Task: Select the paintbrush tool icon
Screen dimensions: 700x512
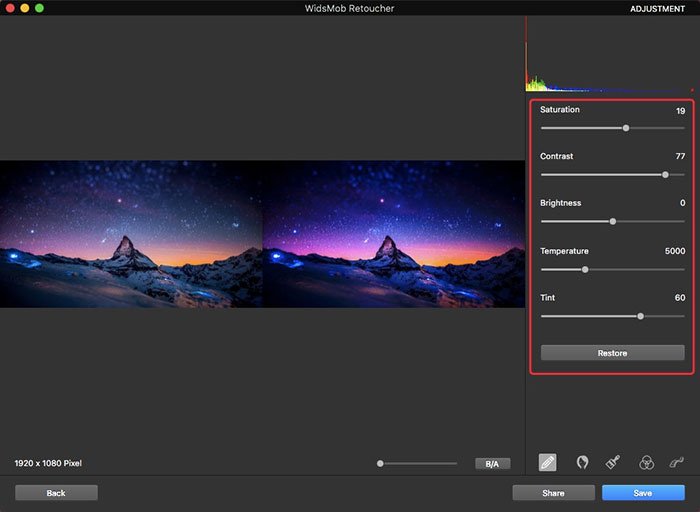Action: point(613,462)
